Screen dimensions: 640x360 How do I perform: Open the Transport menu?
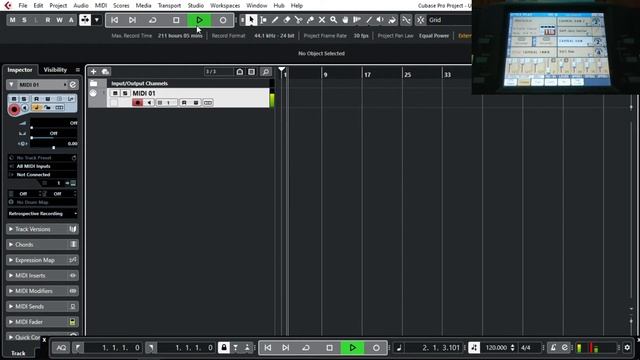(x=169, y=6)
